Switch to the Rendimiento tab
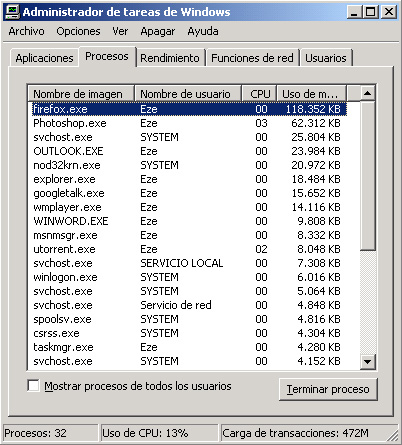Screen dimensions: 402x445 (170, 58)
